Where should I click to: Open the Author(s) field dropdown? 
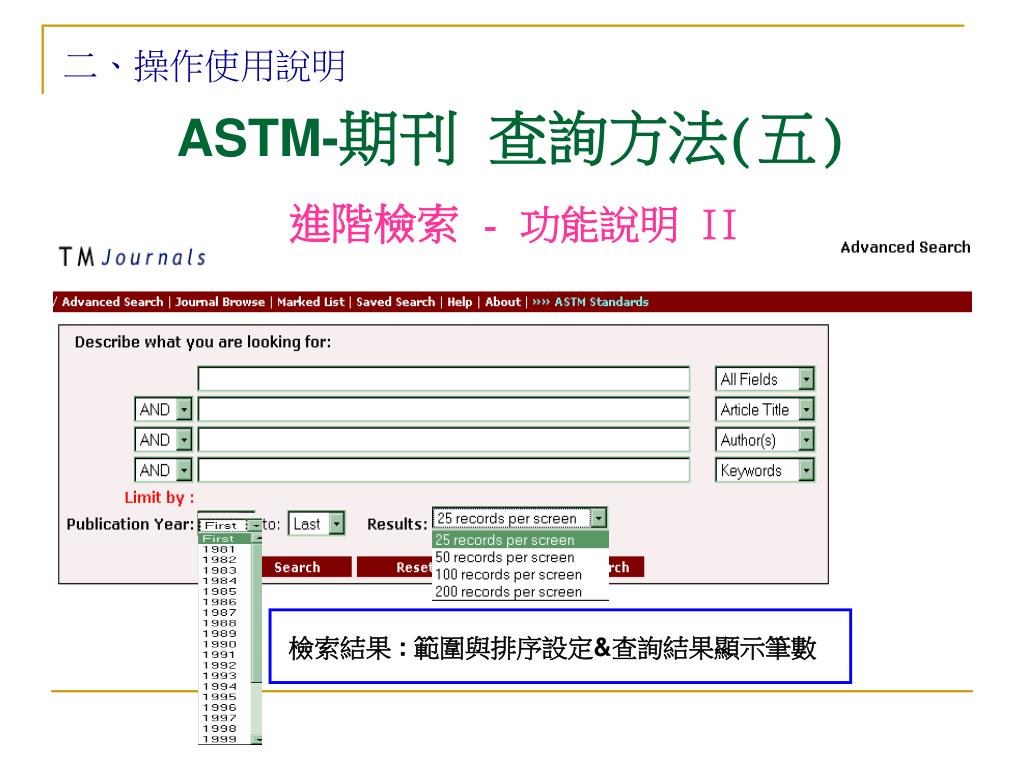point(765,440)
